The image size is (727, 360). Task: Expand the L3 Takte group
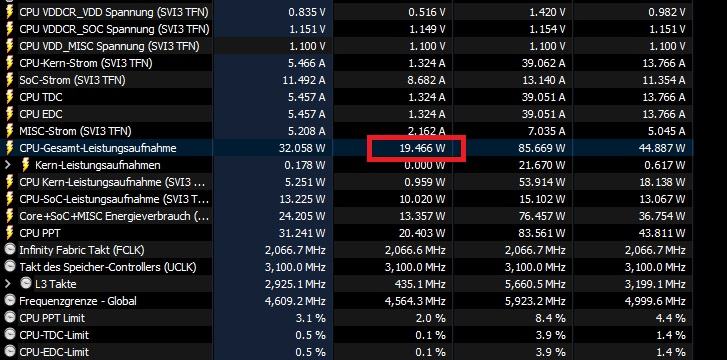(8, 283)
